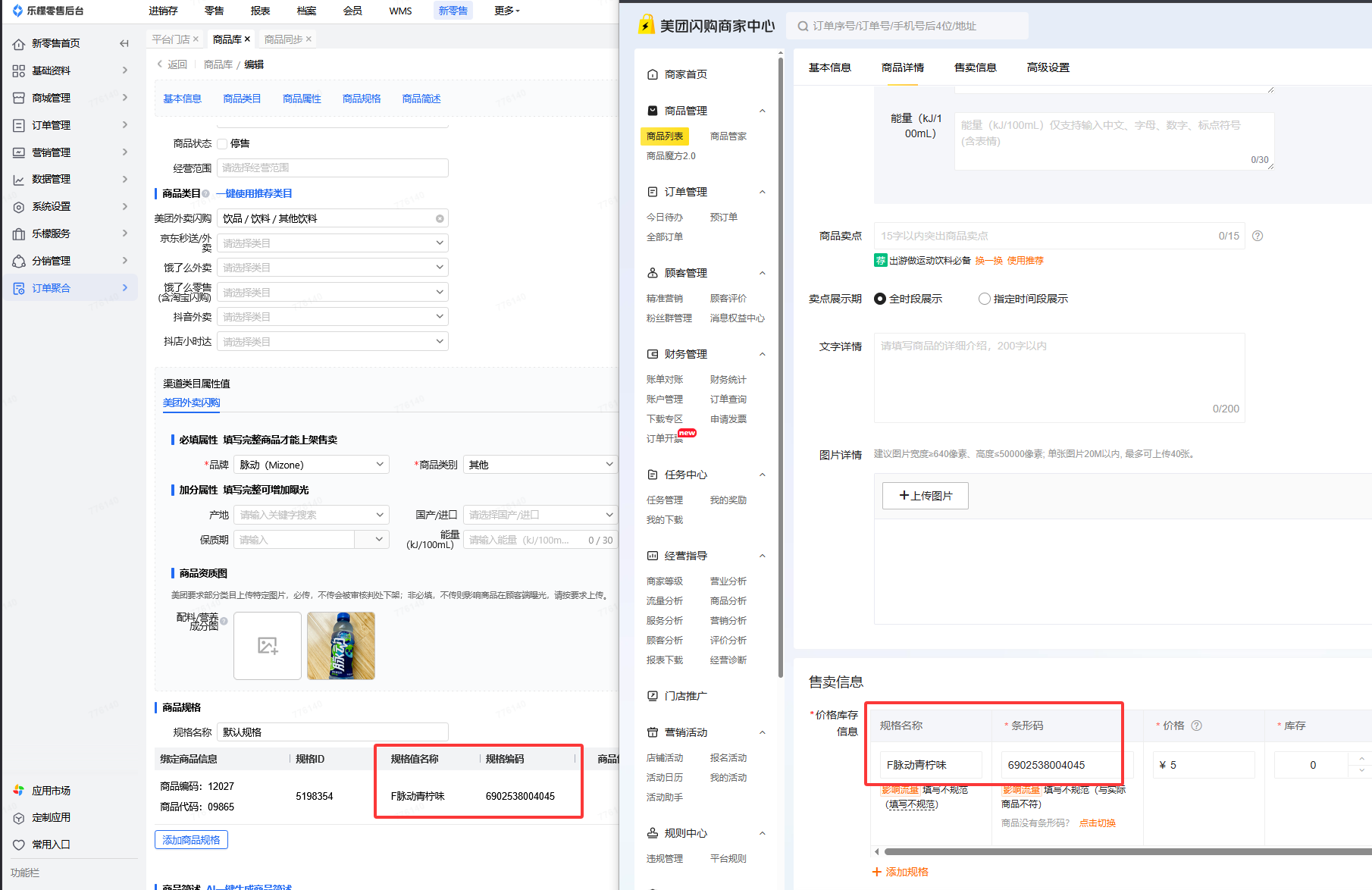Close the 平台门店 tab with its x
Screen dimensions: 1372x890
tap(196, 39)
